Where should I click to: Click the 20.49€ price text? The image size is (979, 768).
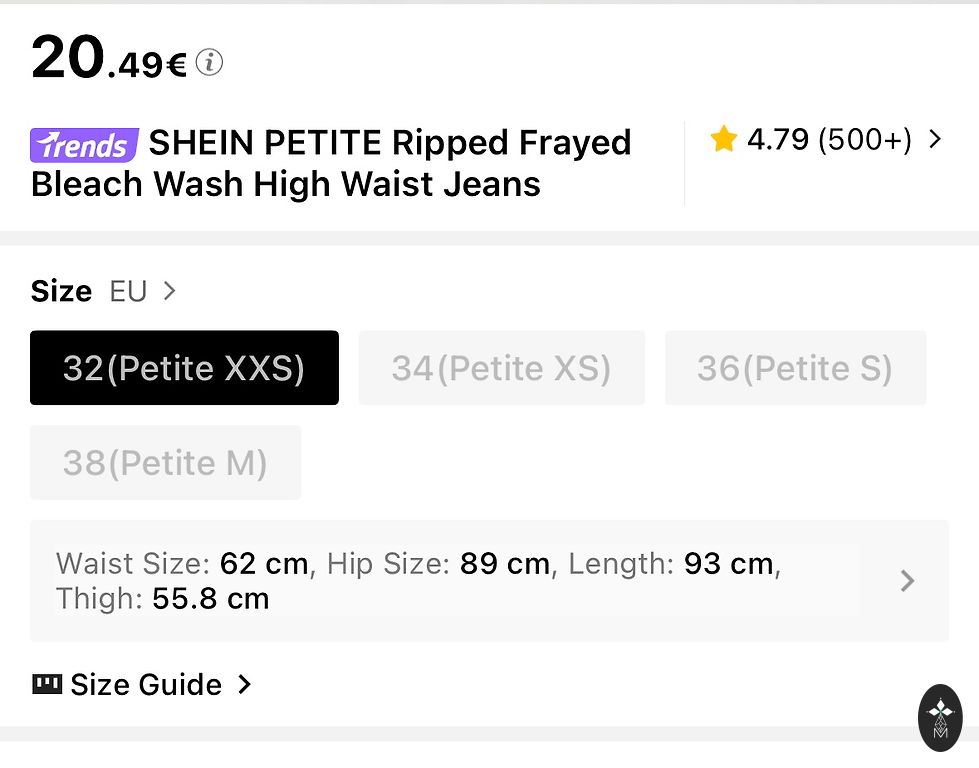(109, 58)
